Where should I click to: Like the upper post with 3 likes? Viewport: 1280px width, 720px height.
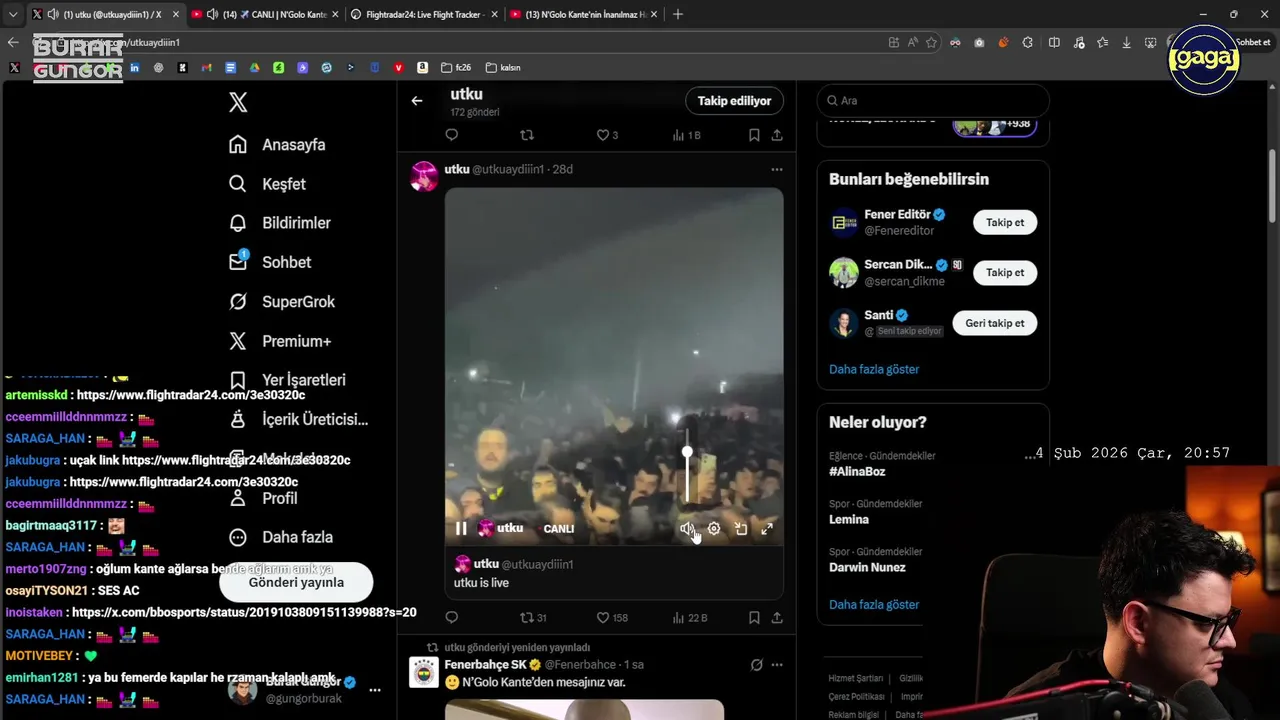point(607,135)
